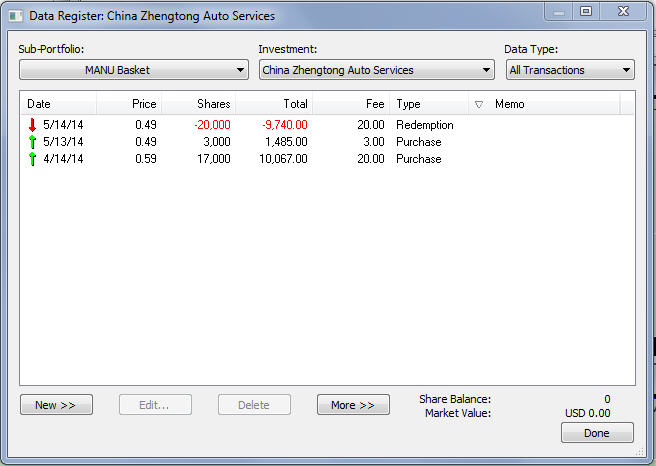Click the green up arrow on 4/14/14 row
656x466 pixels.
32,159
